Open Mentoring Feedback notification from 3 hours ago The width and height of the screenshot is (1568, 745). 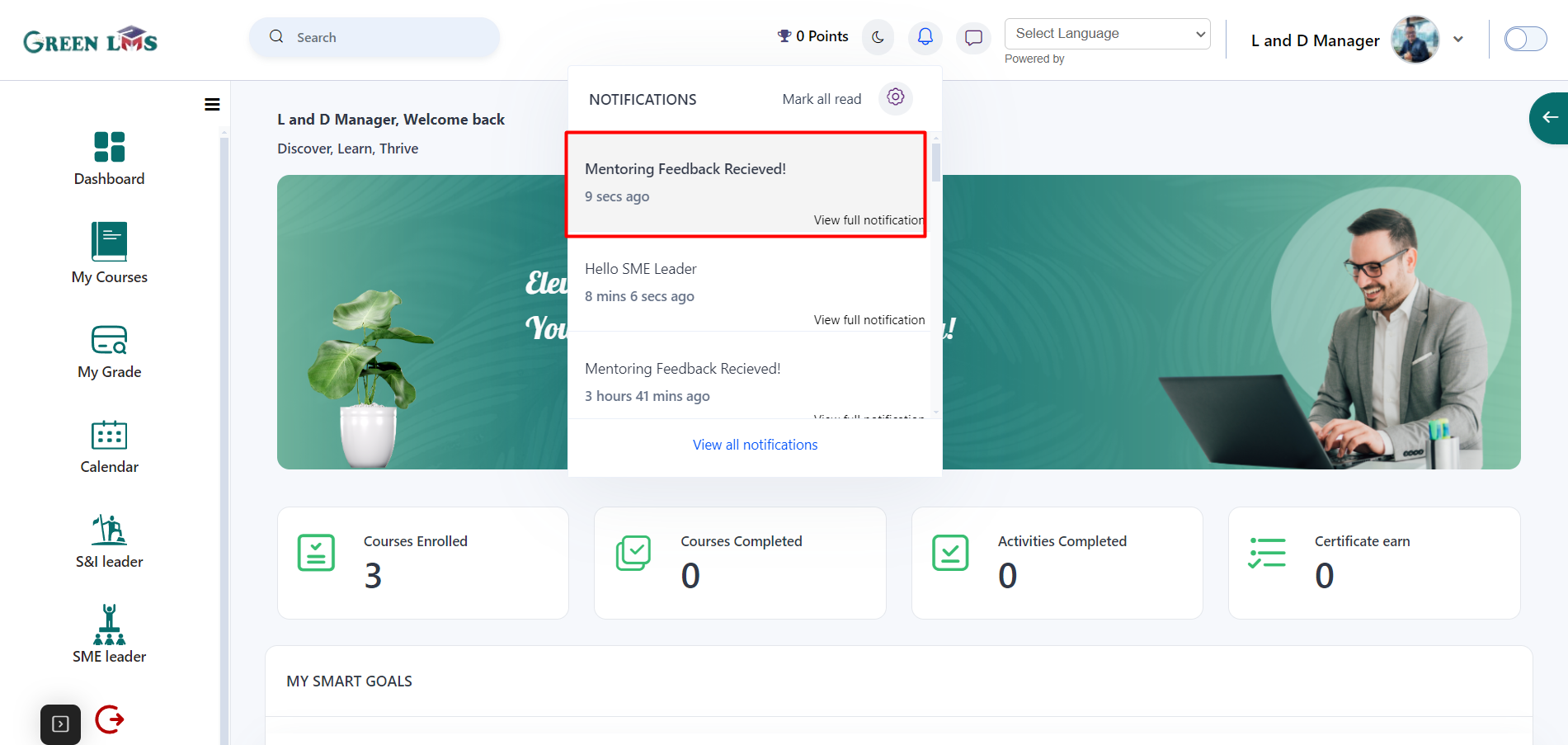[x=749, y=375]
